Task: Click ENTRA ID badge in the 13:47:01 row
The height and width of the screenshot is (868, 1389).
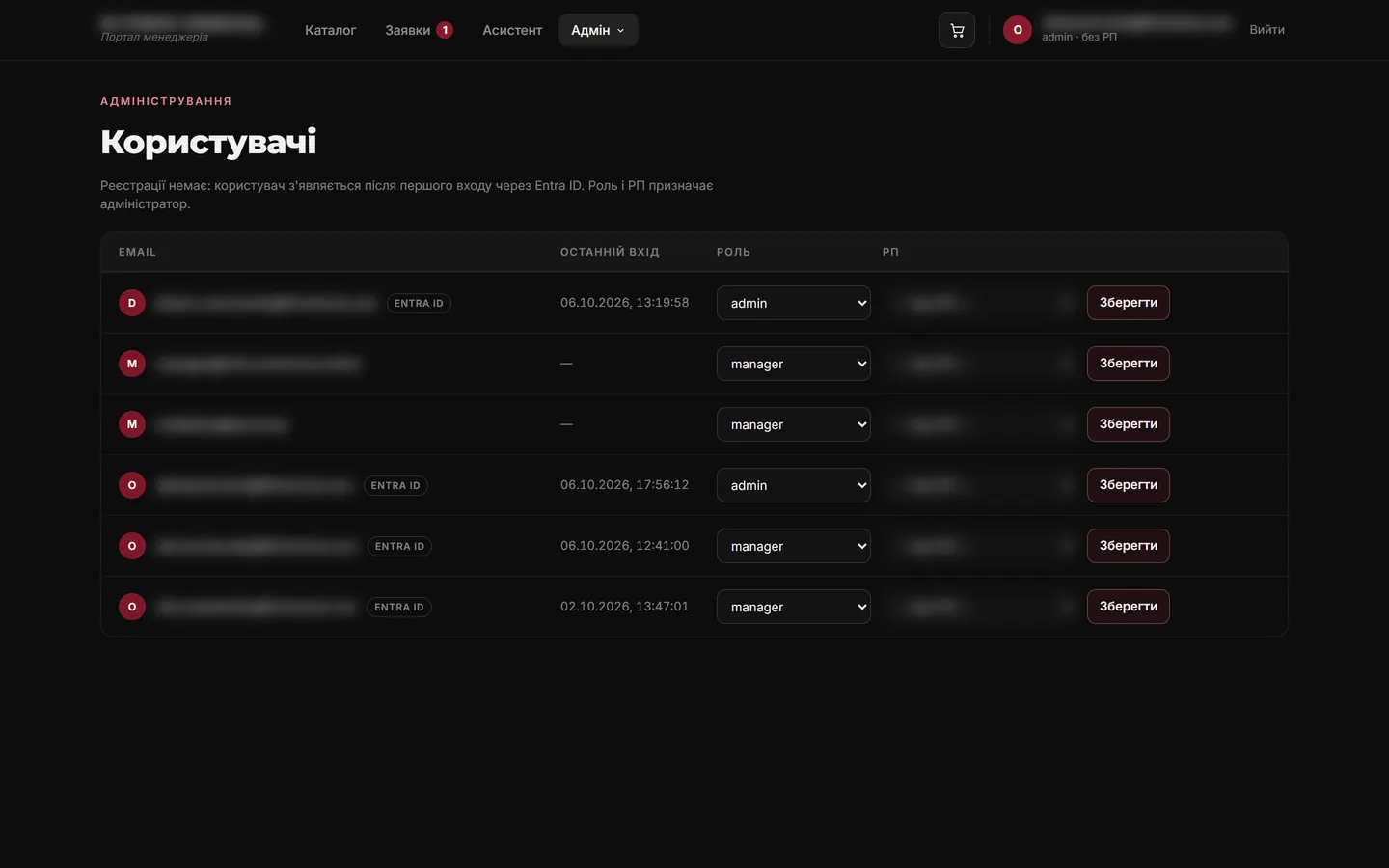Action: (x=399, y=607)
